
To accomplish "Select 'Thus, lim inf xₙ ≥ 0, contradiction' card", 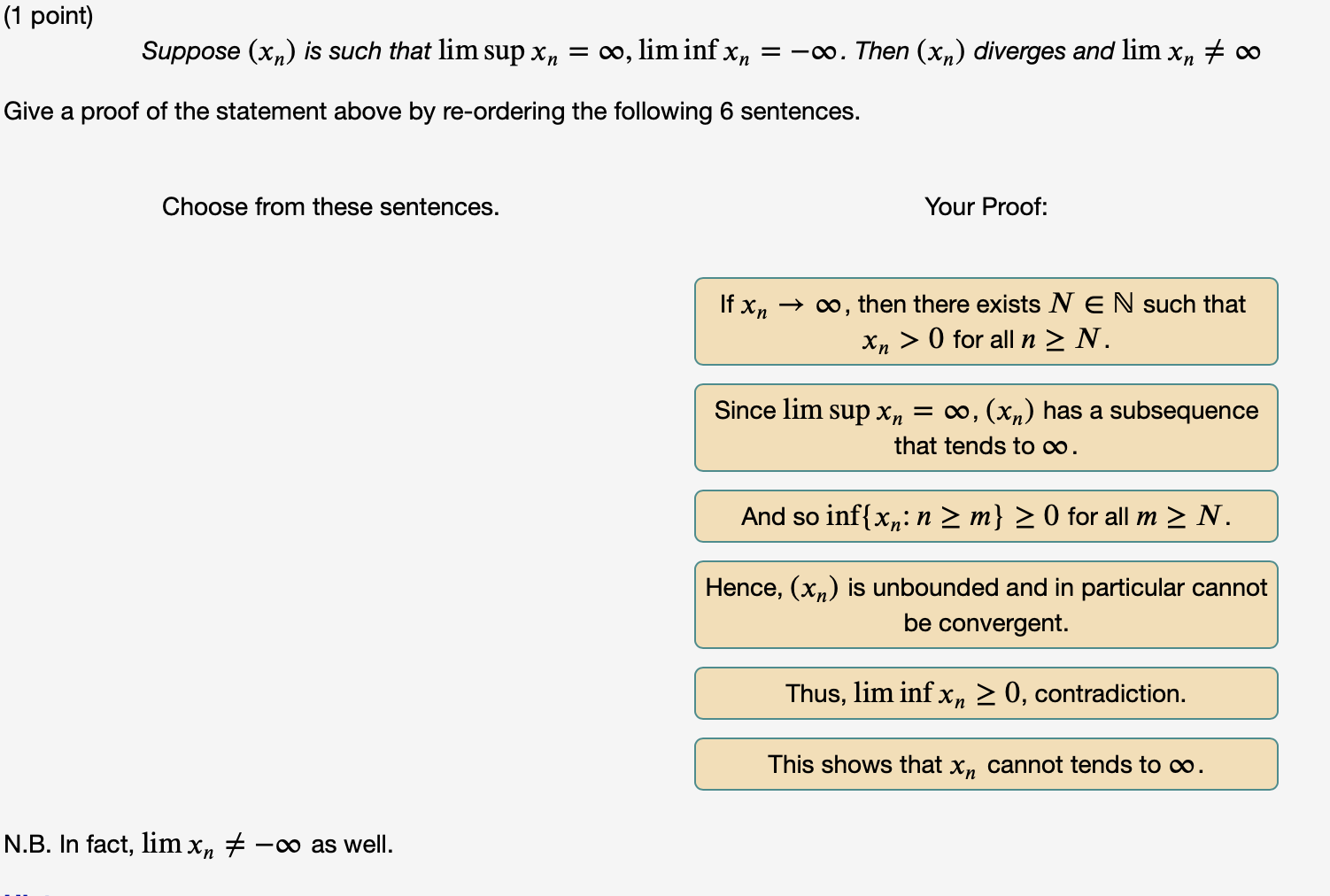I will pyautogui.click(x=986, y=693).
